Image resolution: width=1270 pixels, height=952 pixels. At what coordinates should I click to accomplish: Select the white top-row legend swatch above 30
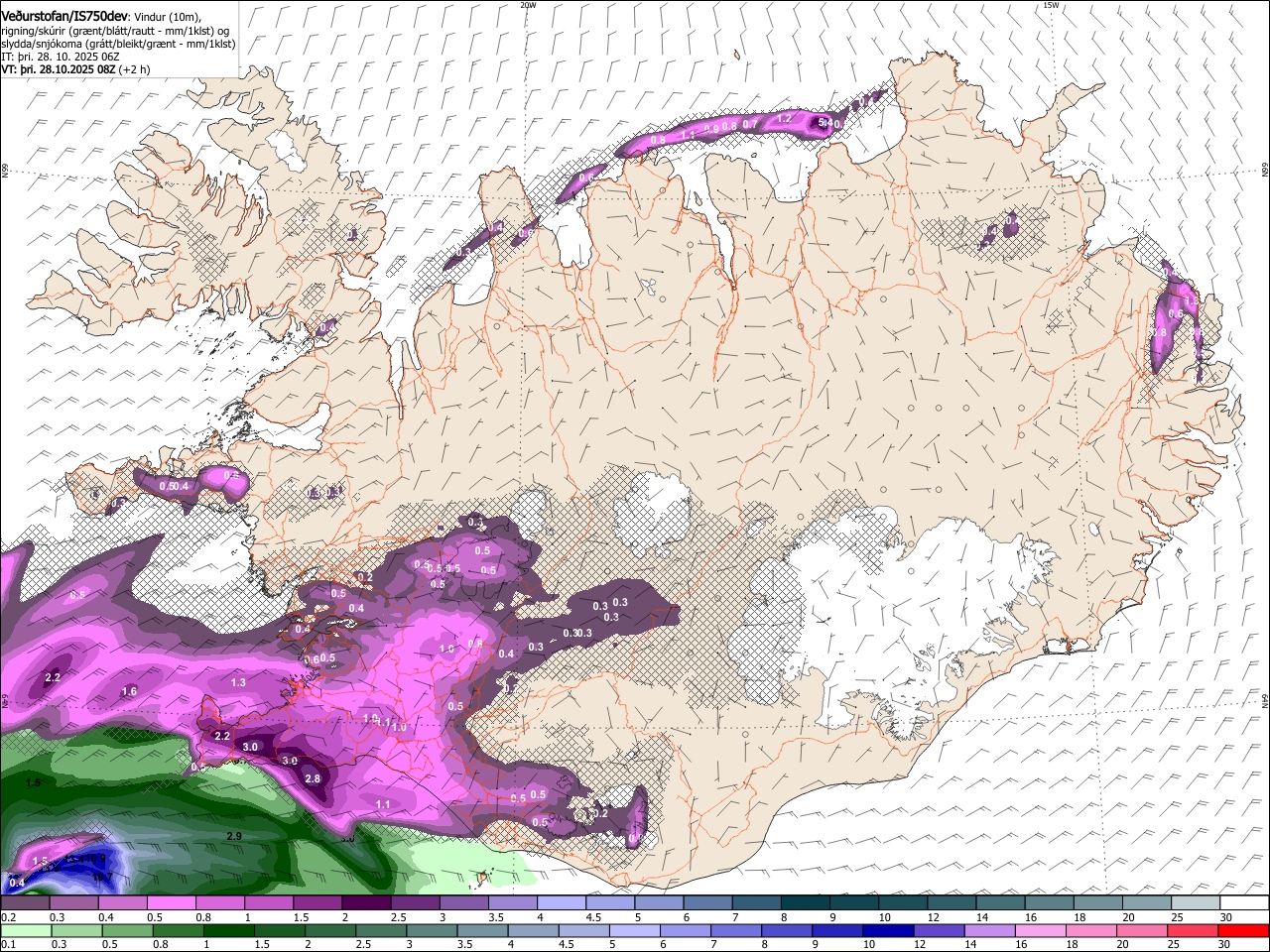coord(1244,903)
